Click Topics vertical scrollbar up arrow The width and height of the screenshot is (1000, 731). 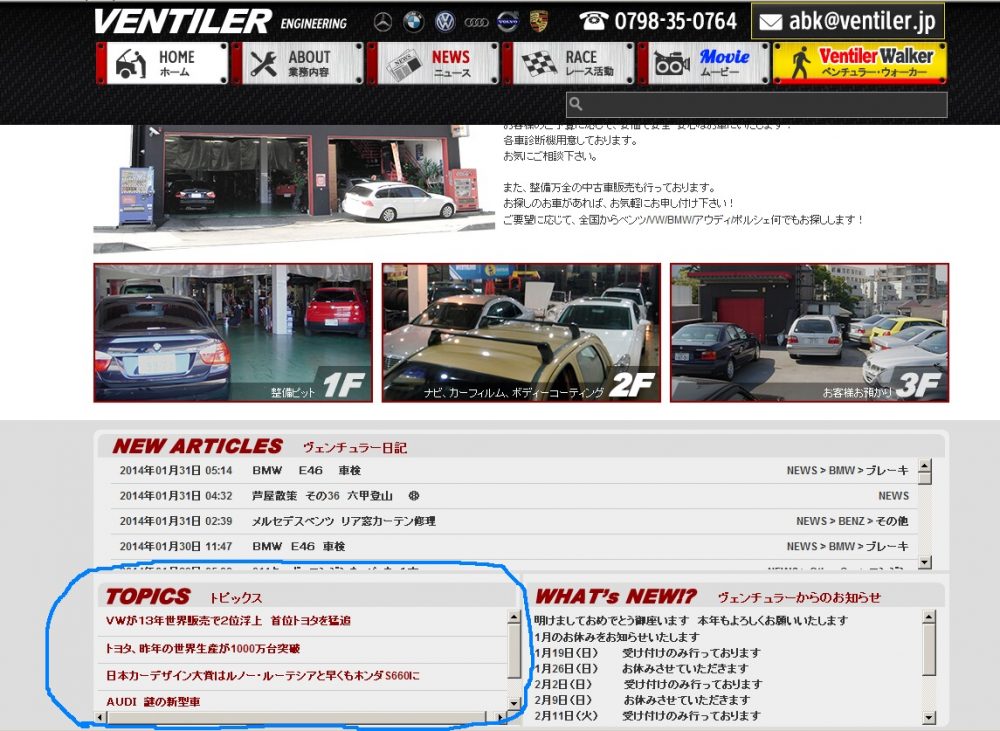[x=514, y=617]
